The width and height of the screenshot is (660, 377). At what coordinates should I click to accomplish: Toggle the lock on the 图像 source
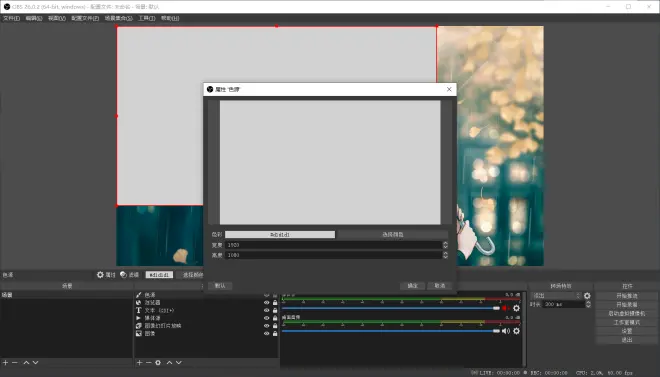(275, 333)
